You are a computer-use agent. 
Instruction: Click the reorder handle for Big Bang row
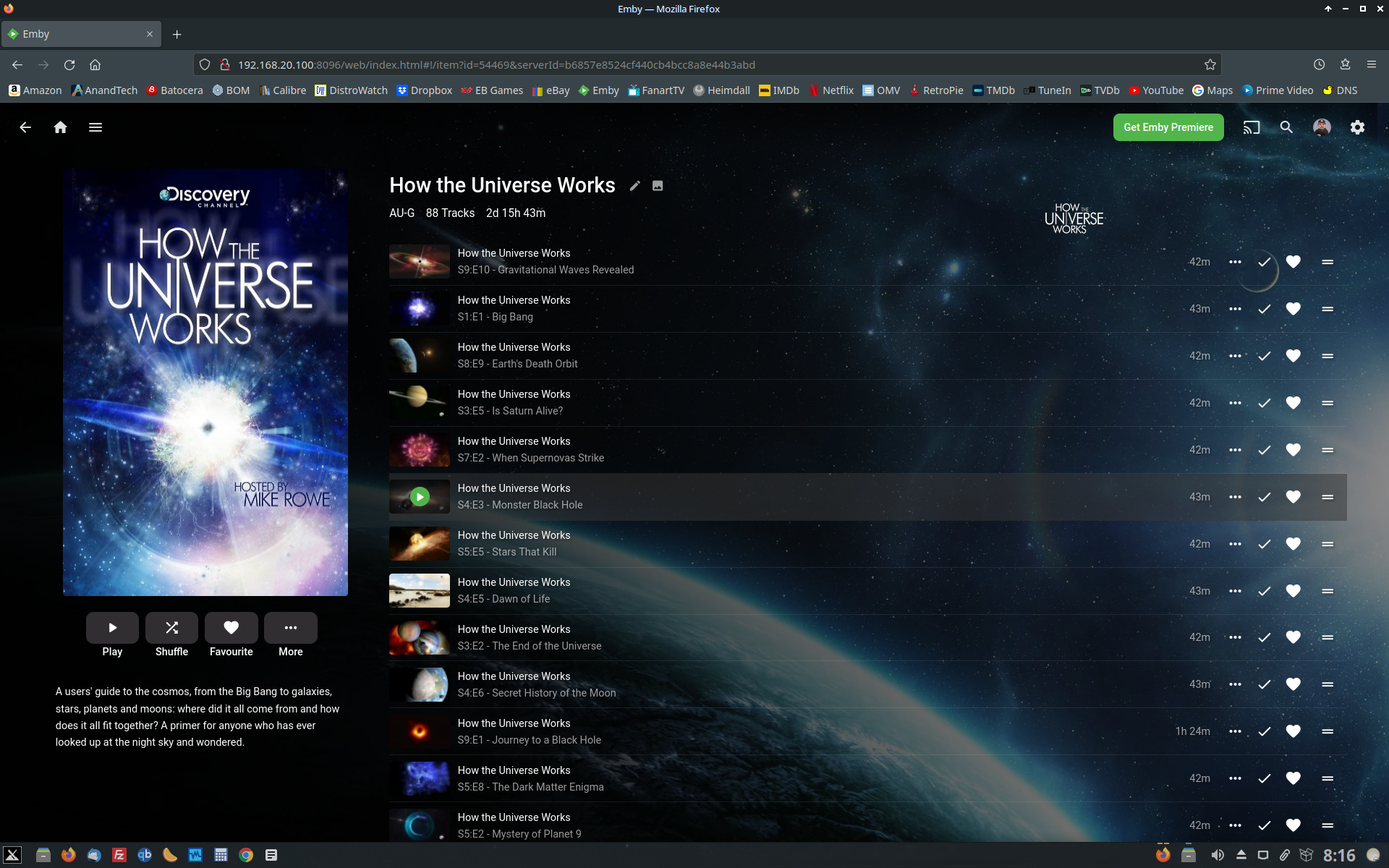point(1328,309)
